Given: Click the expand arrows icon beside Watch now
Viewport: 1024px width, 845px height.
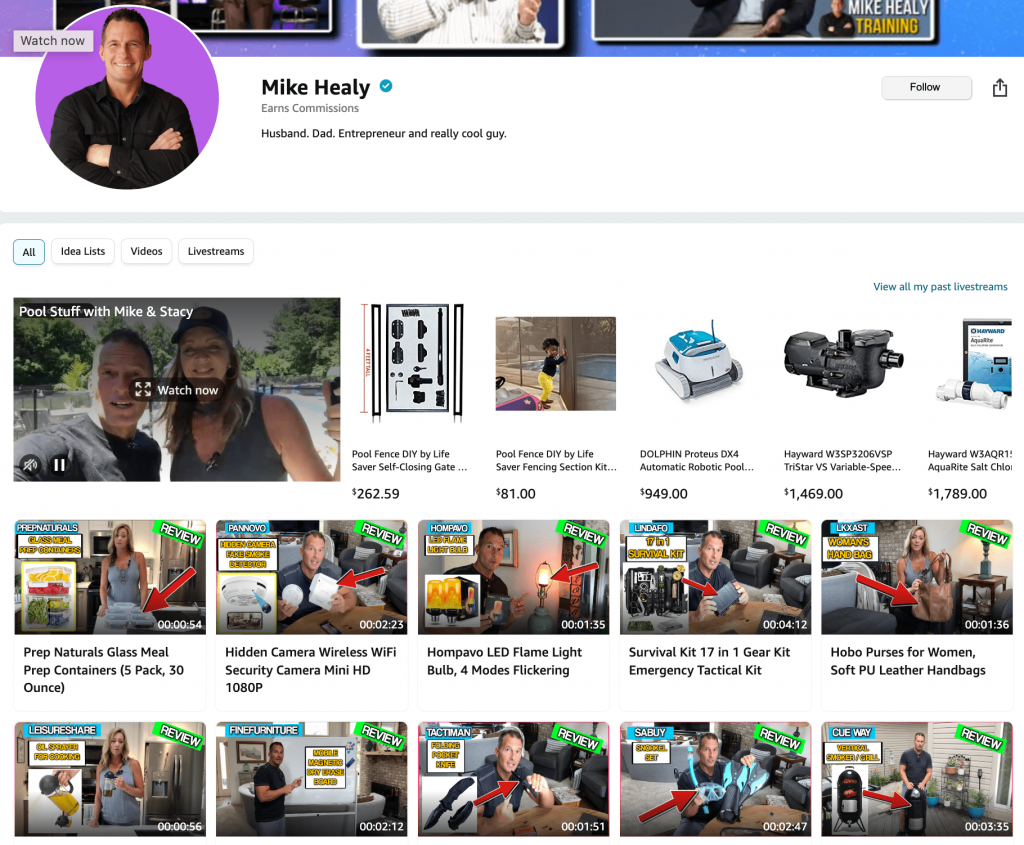Looking at the screenshot, I should [x=143, y=390].
